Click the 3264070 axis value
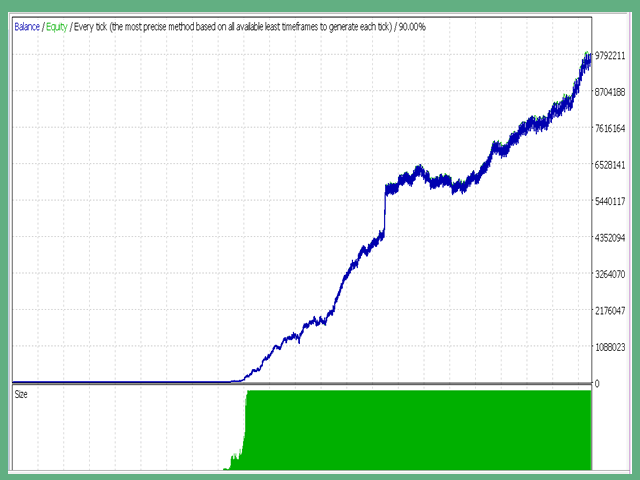The height and width of the screenshot is (480, 640). tap(610, 274)
